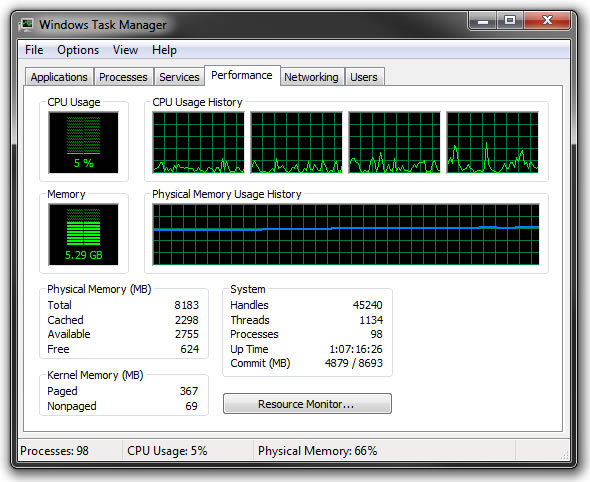This screenshot has height=482, width=590.
Task: Click the Physical Memory Total value 8183
Action: click(x=186, y=305)
